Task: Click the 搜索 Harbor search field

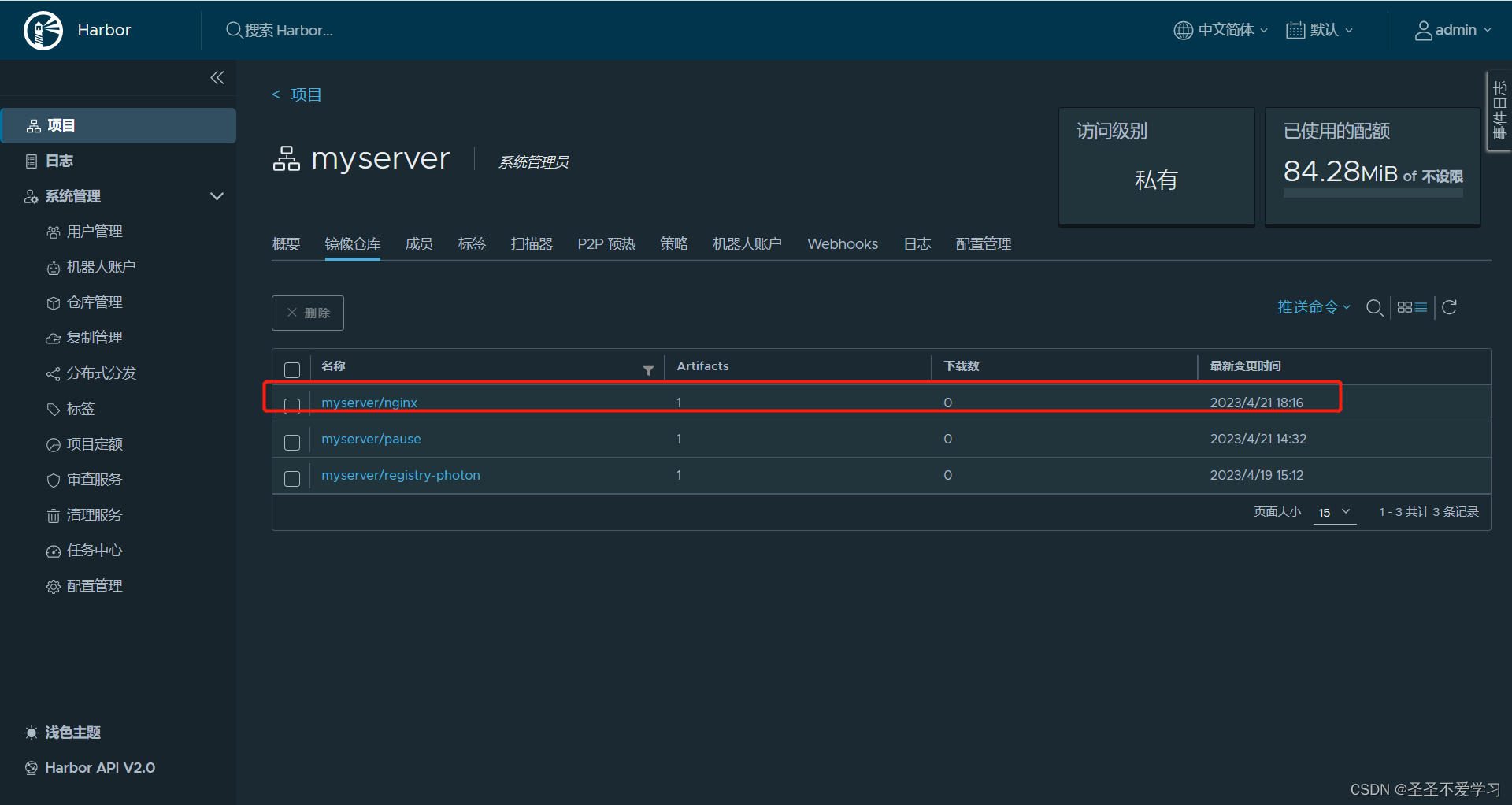Action: [x=289, y=30]
